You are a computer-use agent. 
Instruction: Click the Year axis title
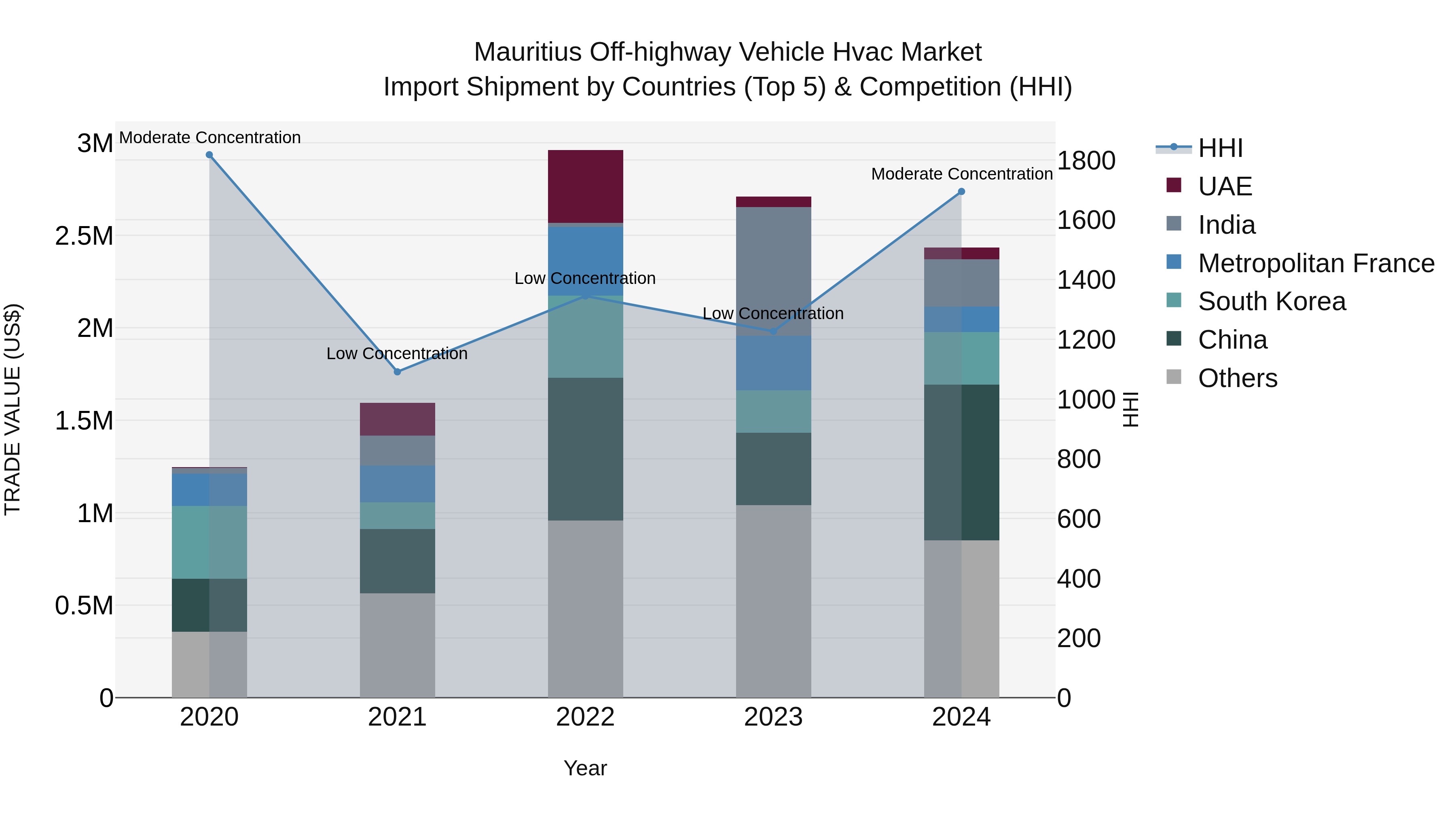[x=586, y=769]
